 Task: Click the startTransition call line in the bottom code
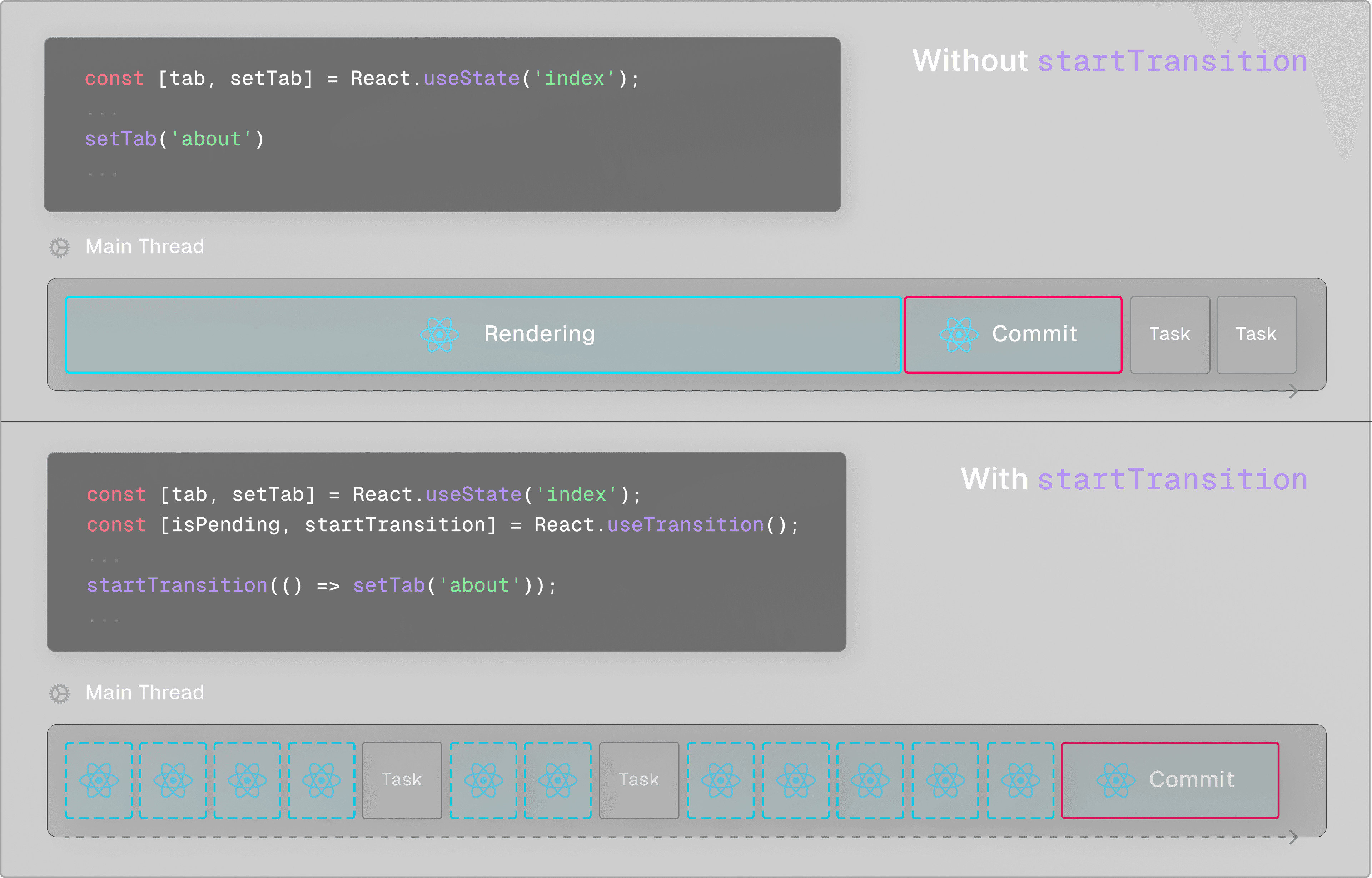pyautogui.click(x=321, y=585)
